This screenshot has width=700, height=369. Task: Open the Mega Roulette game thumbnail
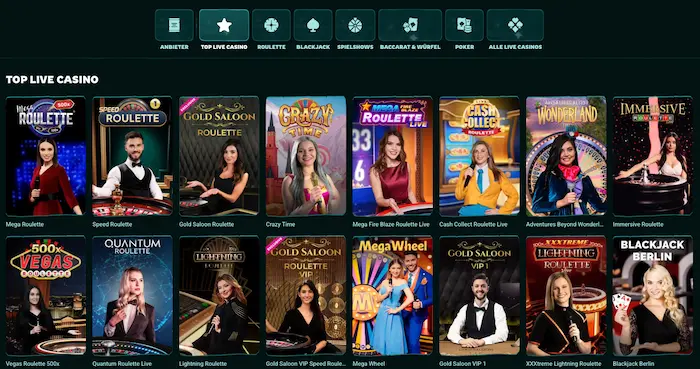[46, 156]
